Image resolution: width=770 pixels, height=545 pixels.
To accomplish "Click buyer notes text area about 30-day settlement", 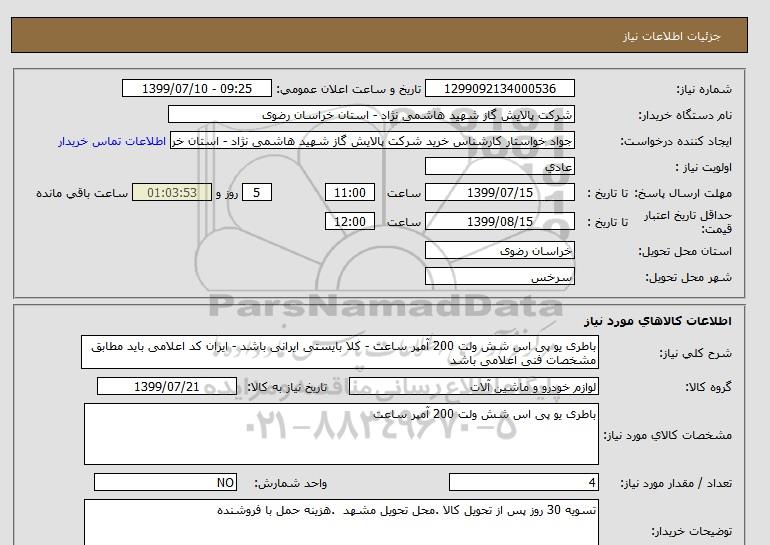I will [x=341, y=522].
